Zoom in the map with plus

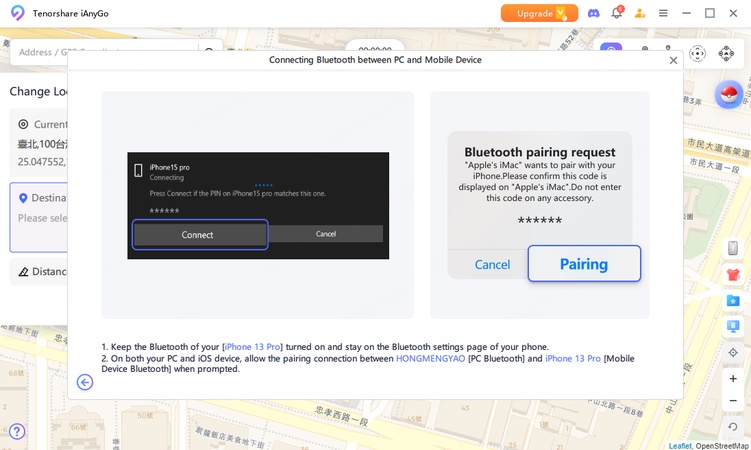[733, 379]
